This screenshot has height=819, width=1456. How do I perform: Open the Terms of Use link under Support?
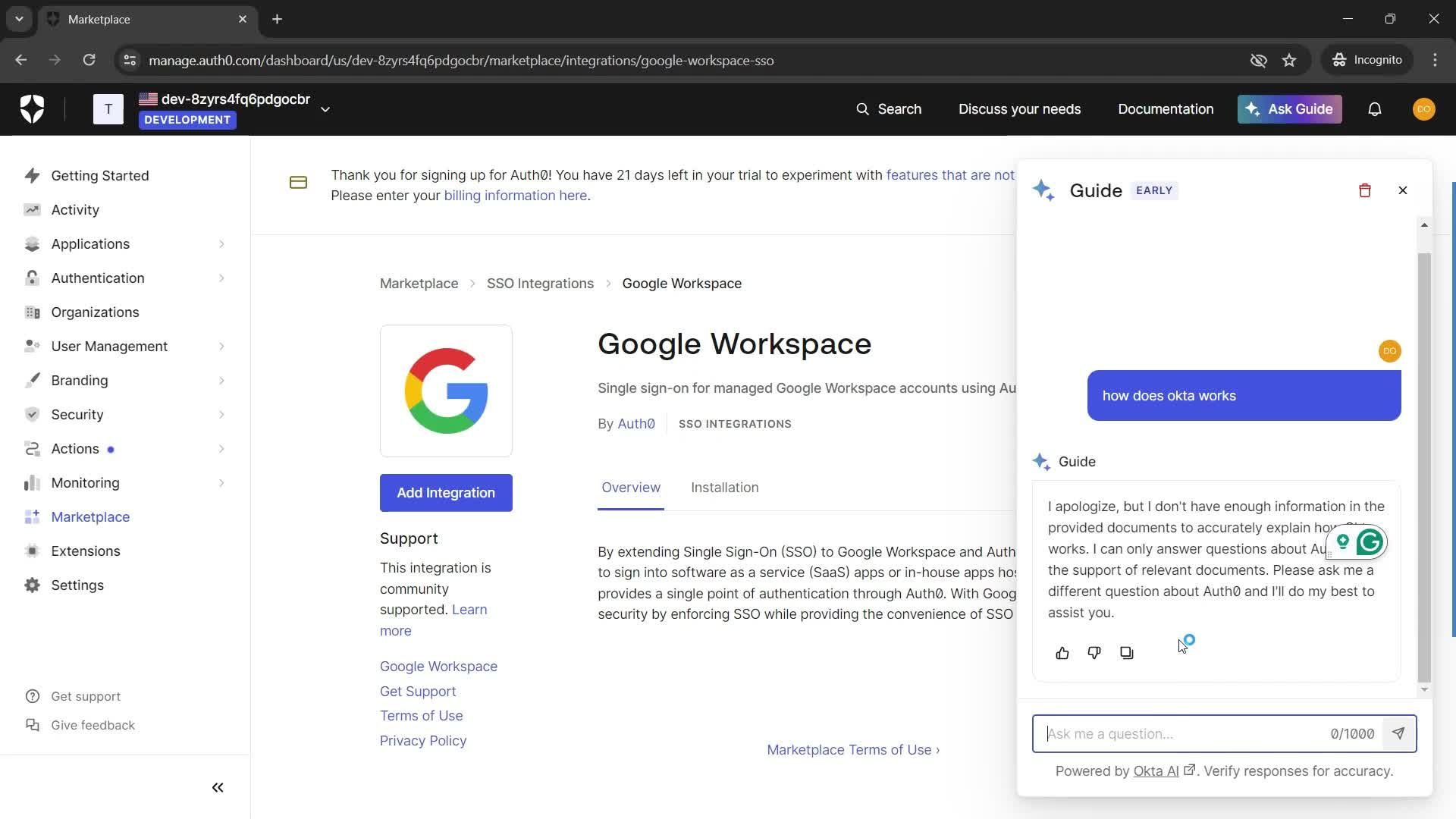coord(421,716)
